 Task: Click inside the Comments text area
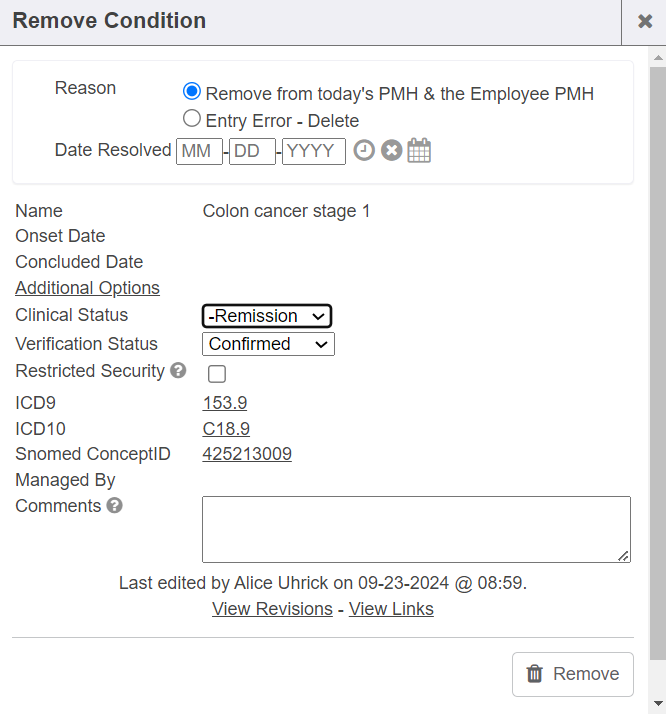(416, 529)
